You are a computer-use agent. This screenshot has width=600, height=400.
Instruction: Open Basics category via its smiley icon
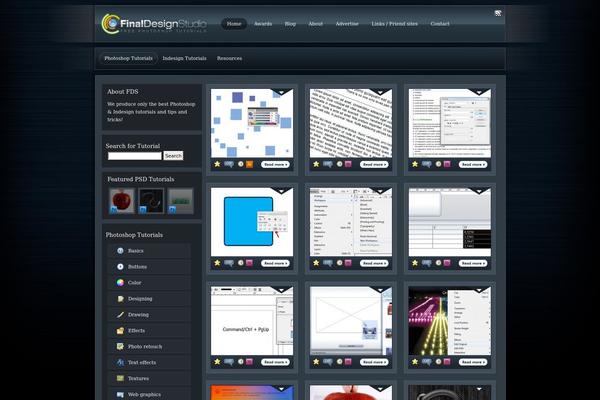click(x=120, y=251)
